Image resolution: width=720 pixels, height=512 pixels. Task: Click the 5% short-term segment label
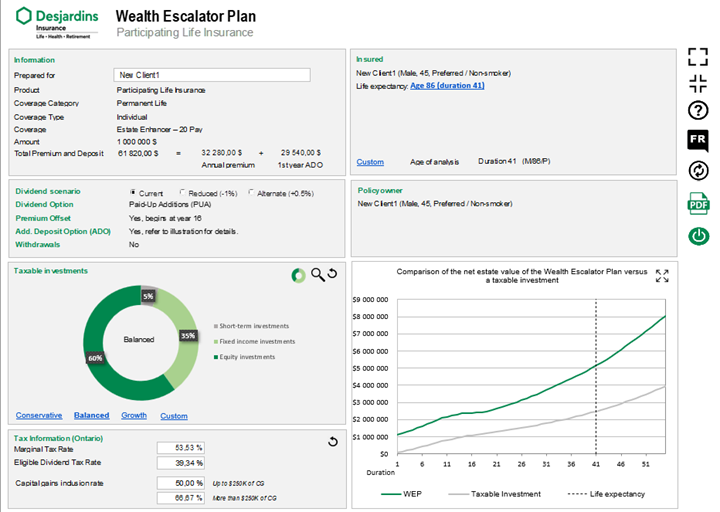[148, 296]
